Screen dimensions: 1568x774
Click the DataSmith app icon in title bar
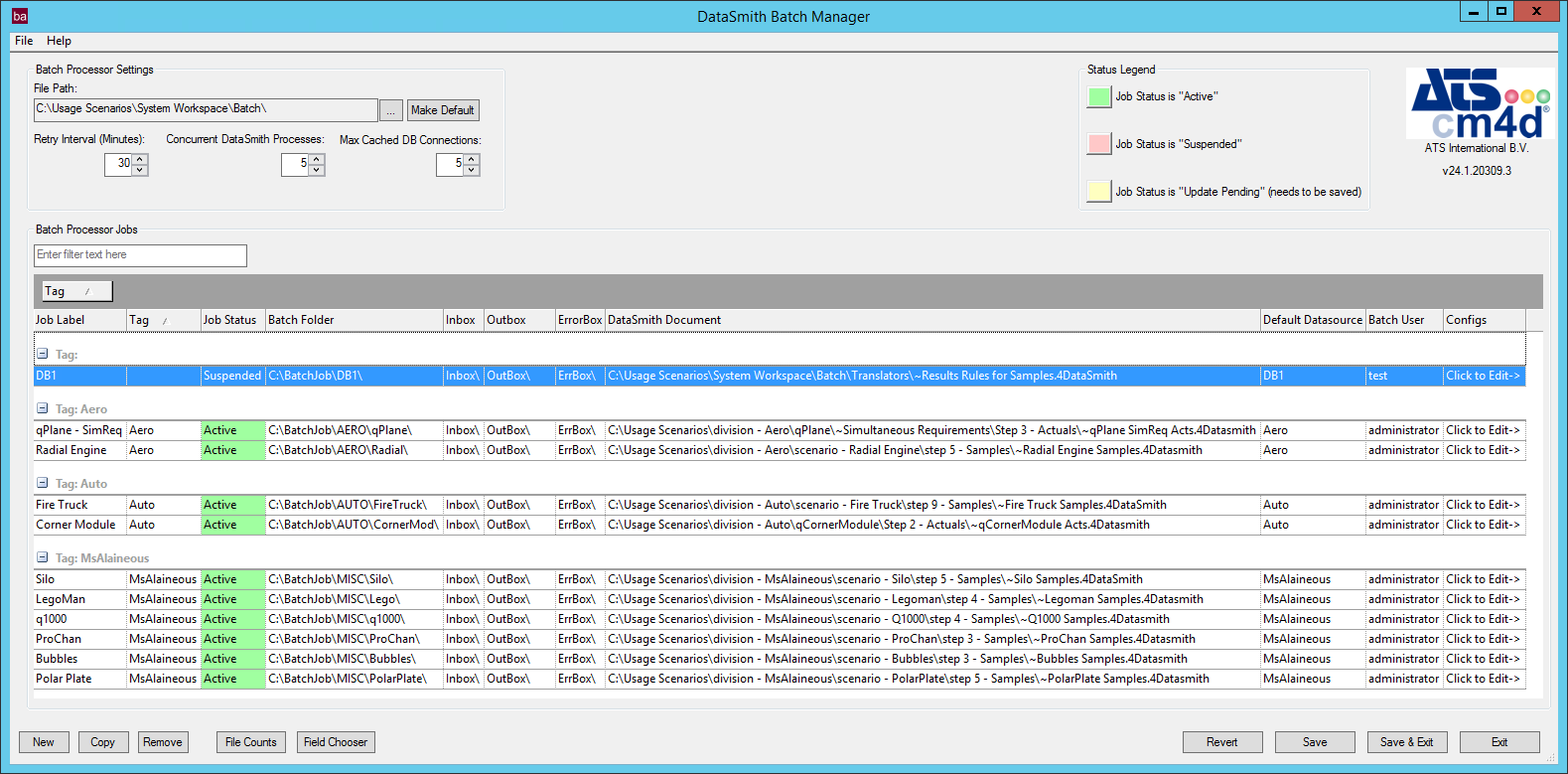[x=19, y=16]
